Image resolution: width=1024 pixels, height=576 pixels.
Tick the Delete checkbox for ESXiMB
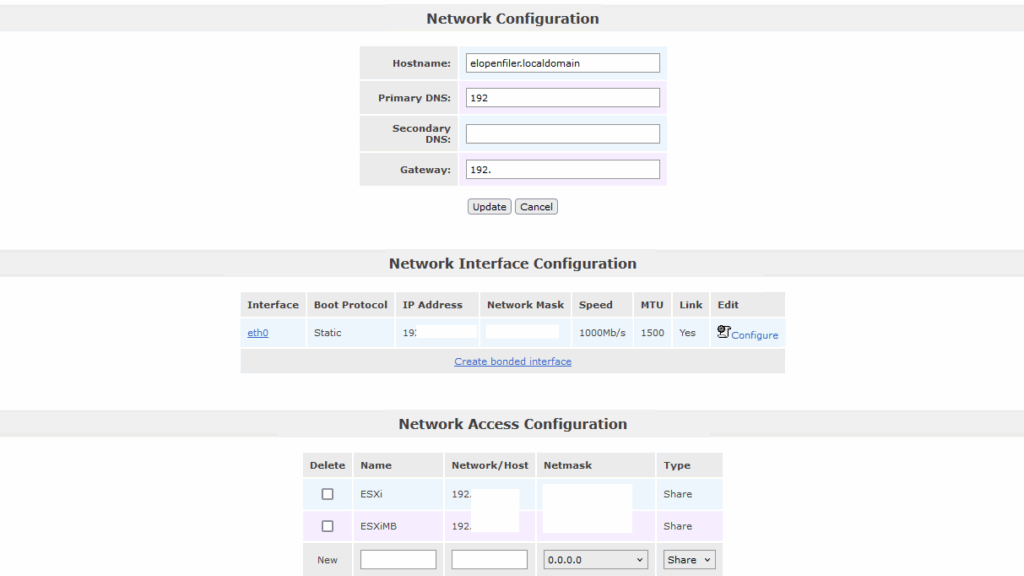pos(327,526)
